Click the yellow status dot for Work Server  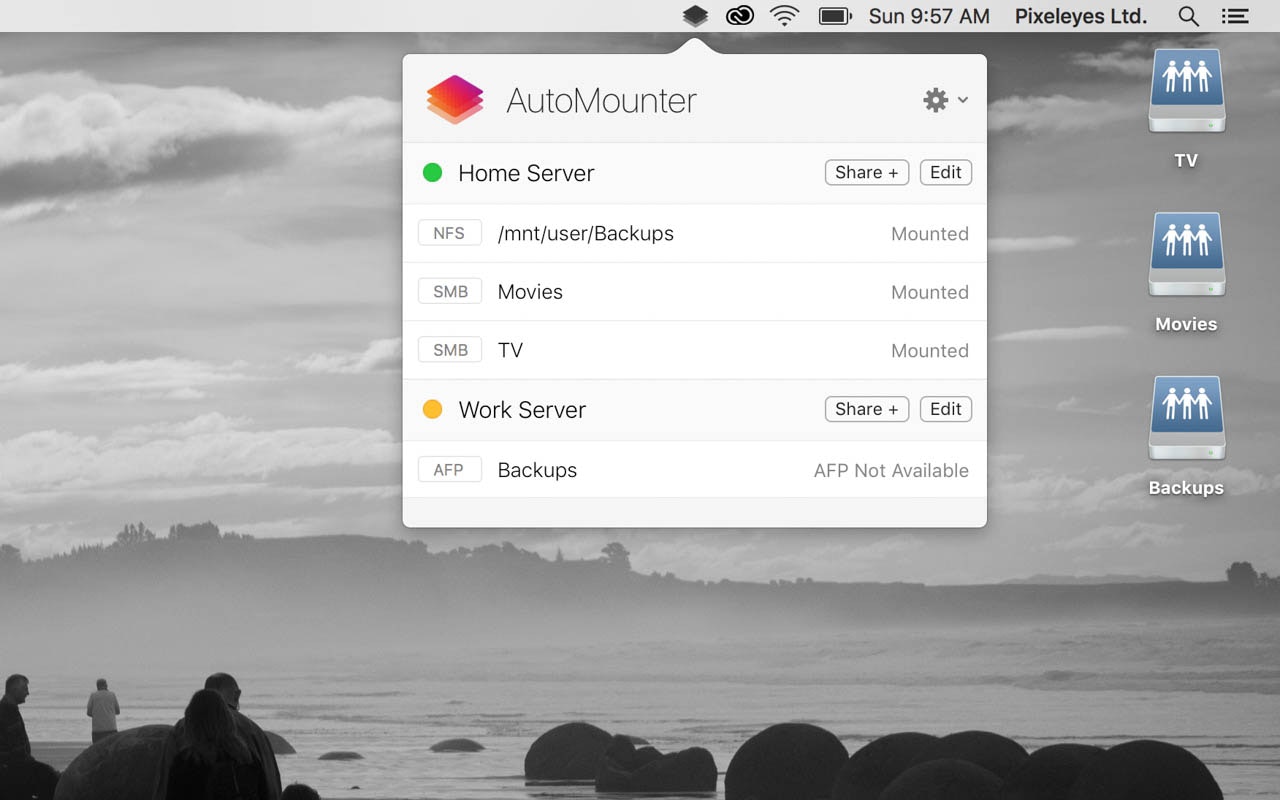point(433,409)
